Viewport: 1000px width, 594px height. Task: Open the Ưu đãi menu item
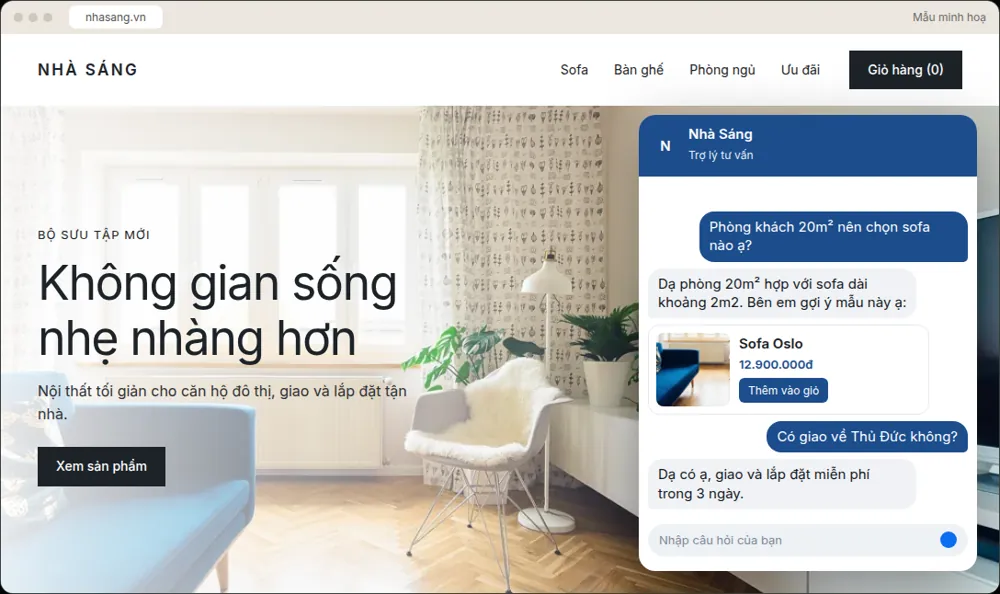pos(800,70)
